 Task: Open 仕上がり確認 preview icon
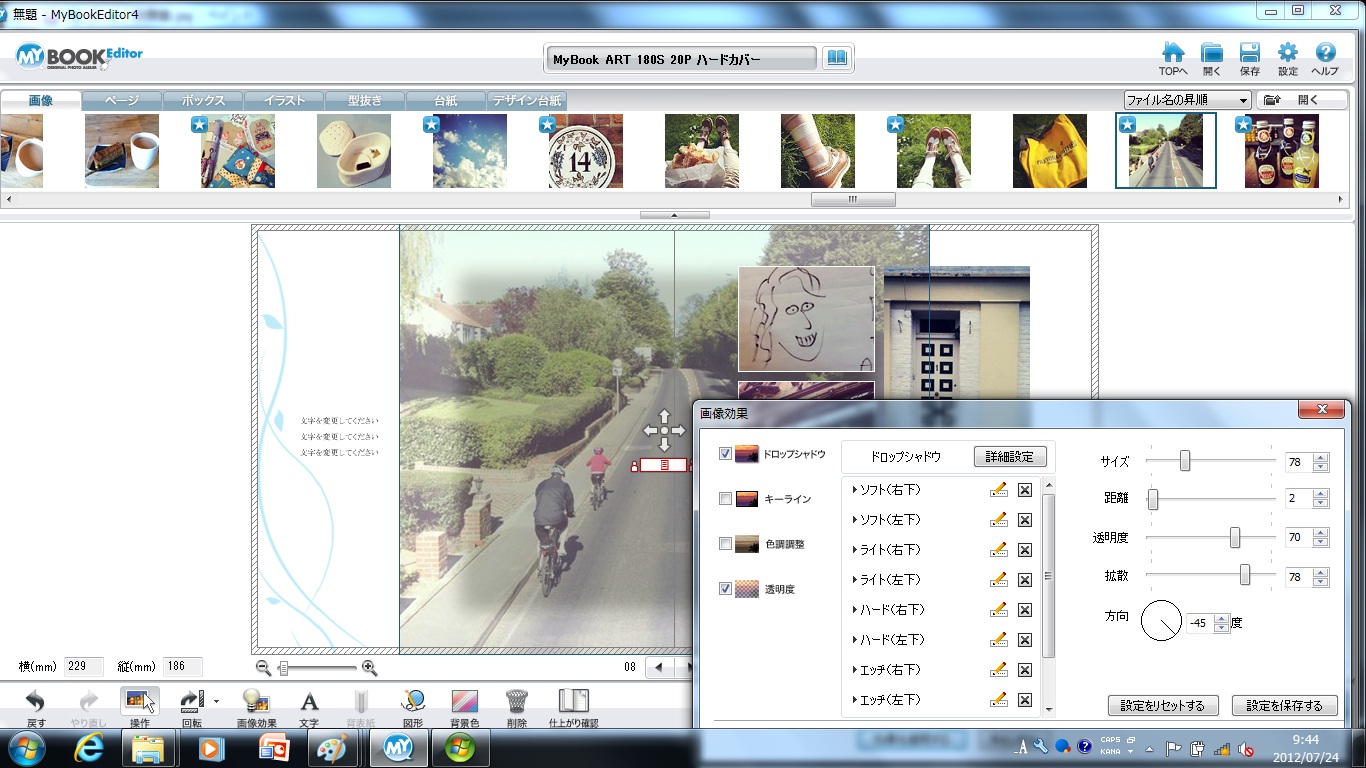point(573,701)
